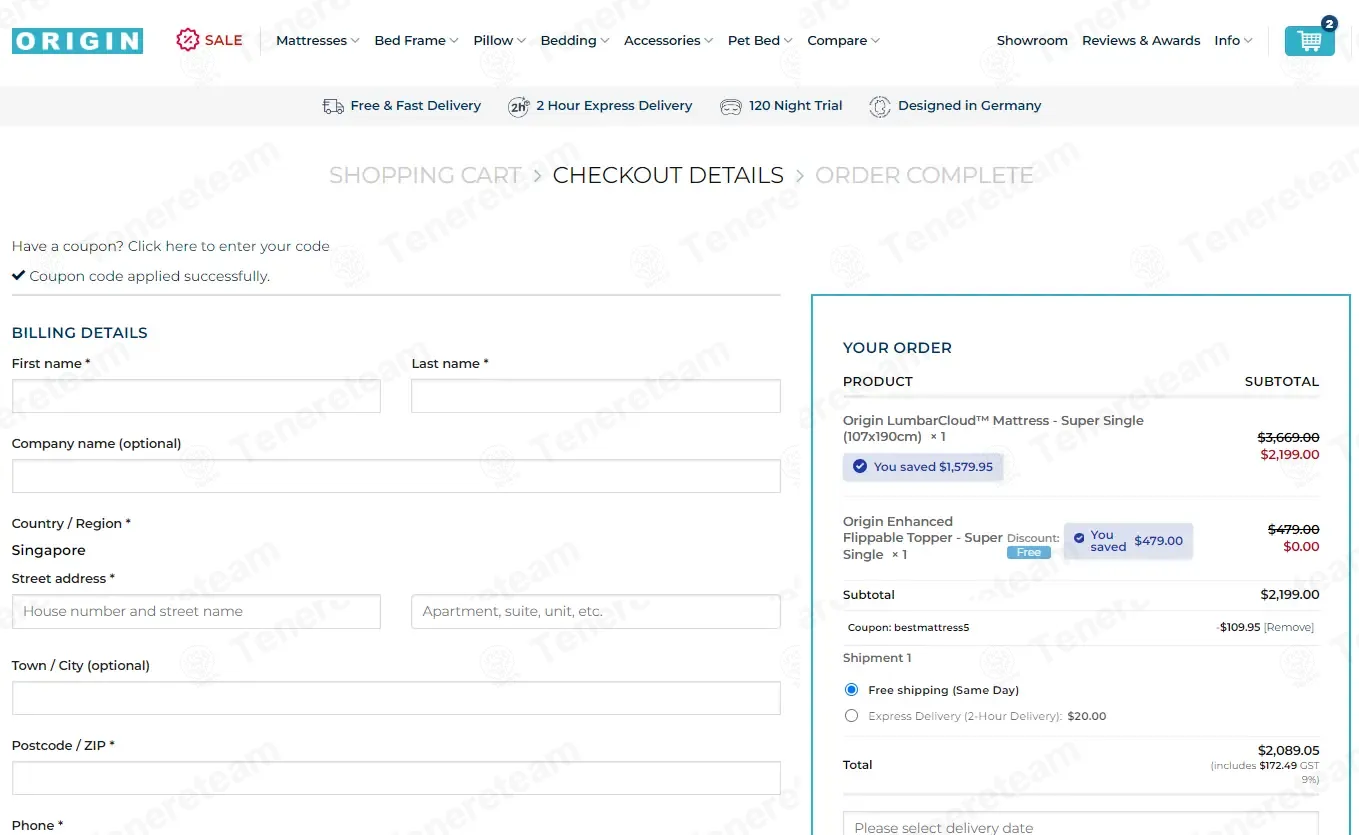Click the SALE percent badge icon
1359x835 pixels.
pos(187,40)
